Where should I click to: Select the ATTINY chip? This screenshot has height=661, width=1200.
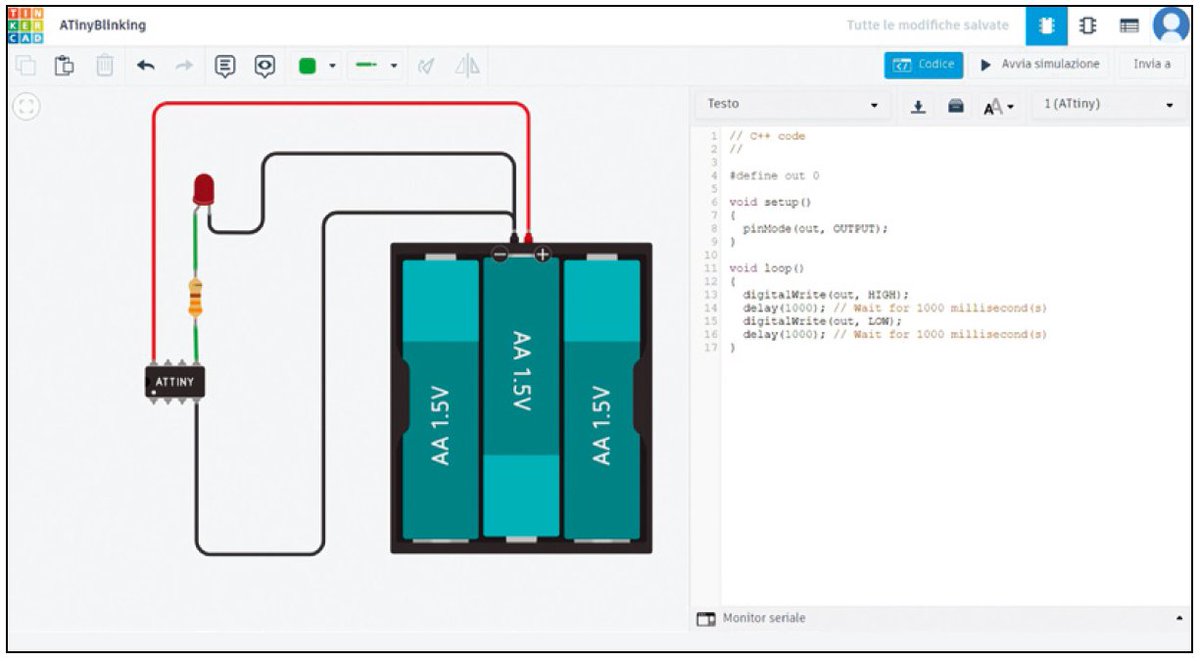point(174,381)
